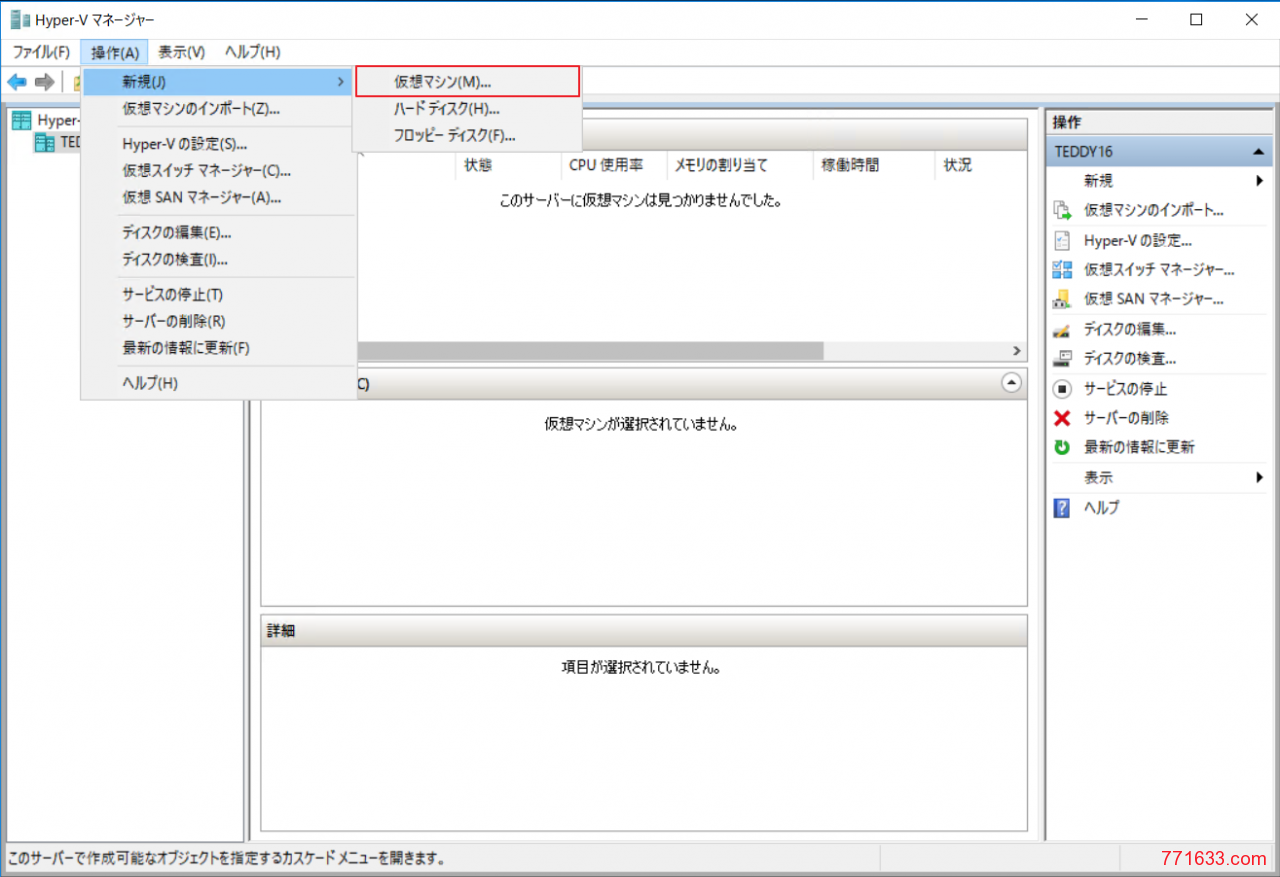Click the green refresh 最新の情報に更新 icon
This screenshot has height=877, width=1280.
(x=1062, y=447)
